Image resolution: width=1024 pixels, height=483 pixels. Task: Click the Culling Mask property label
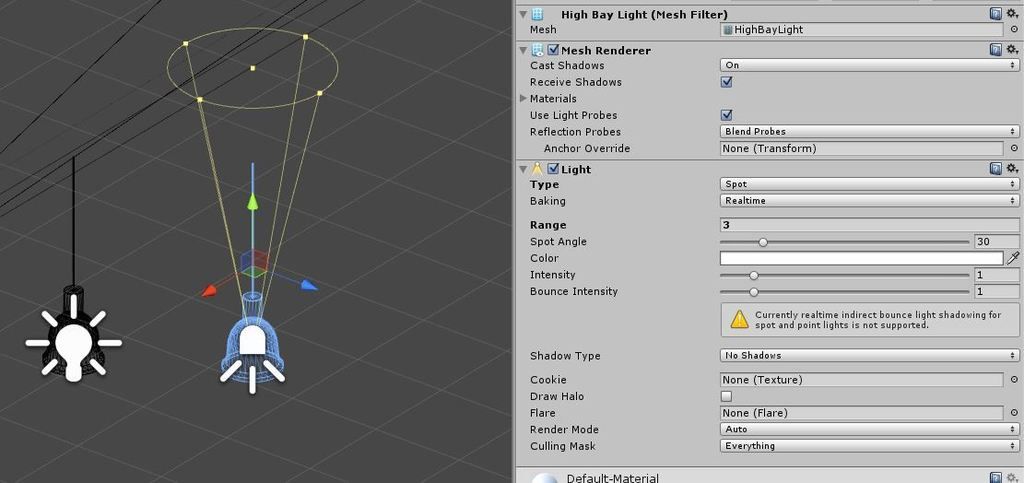[562, 446]
